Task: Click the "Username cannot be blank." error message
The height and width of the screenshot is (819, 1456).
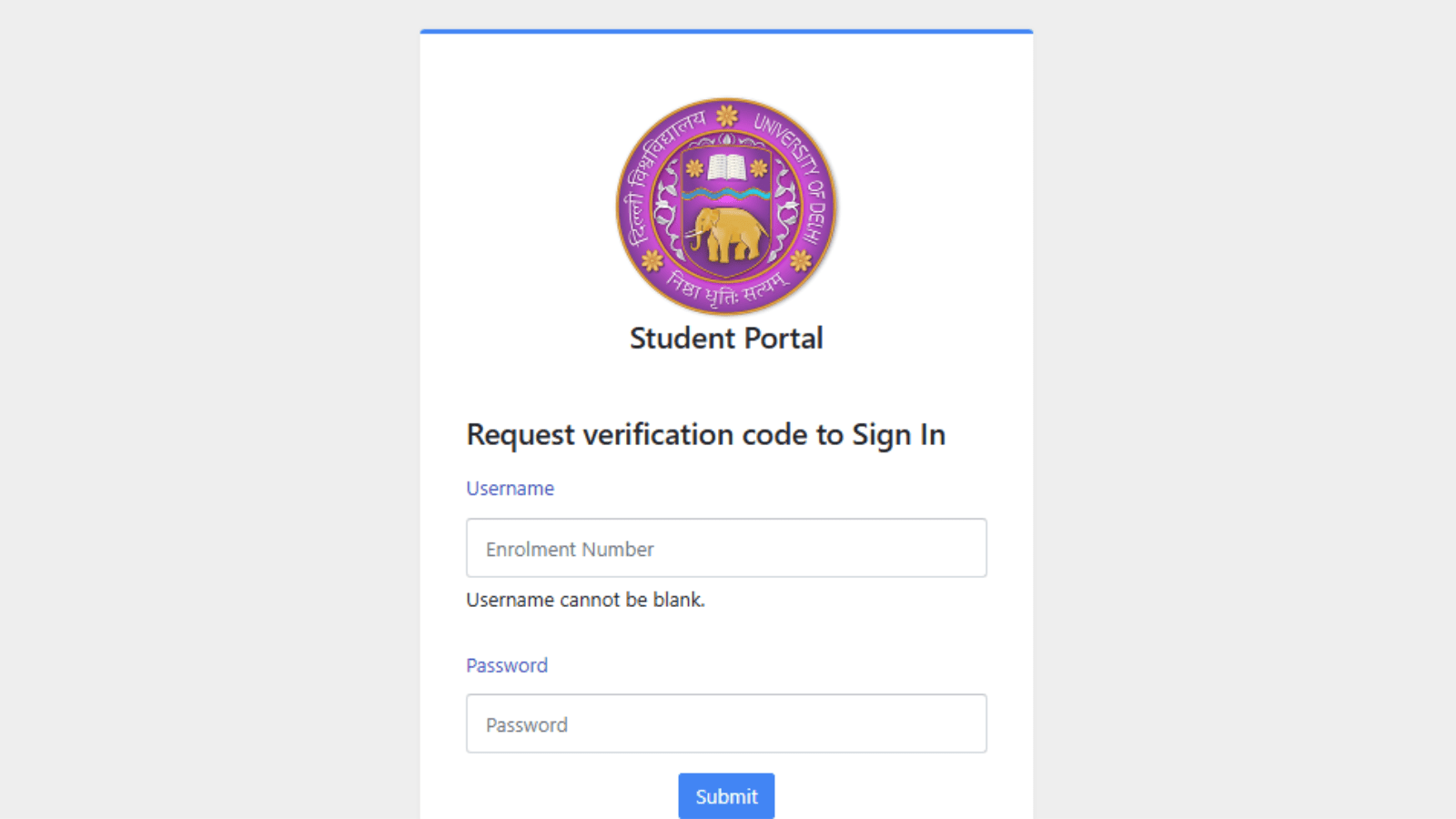Action: pos(585,601)
